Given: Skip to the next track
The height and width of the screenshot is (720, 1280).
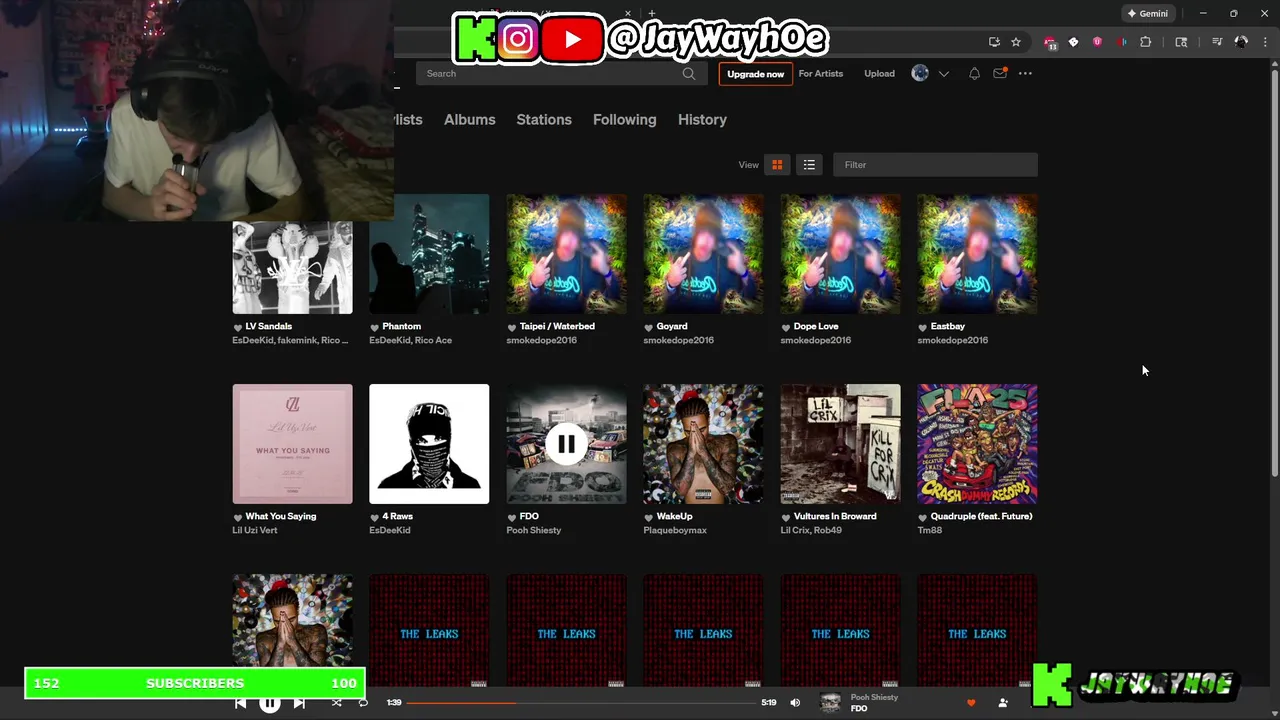Looking at the screenshot, I should coord(299,703).
